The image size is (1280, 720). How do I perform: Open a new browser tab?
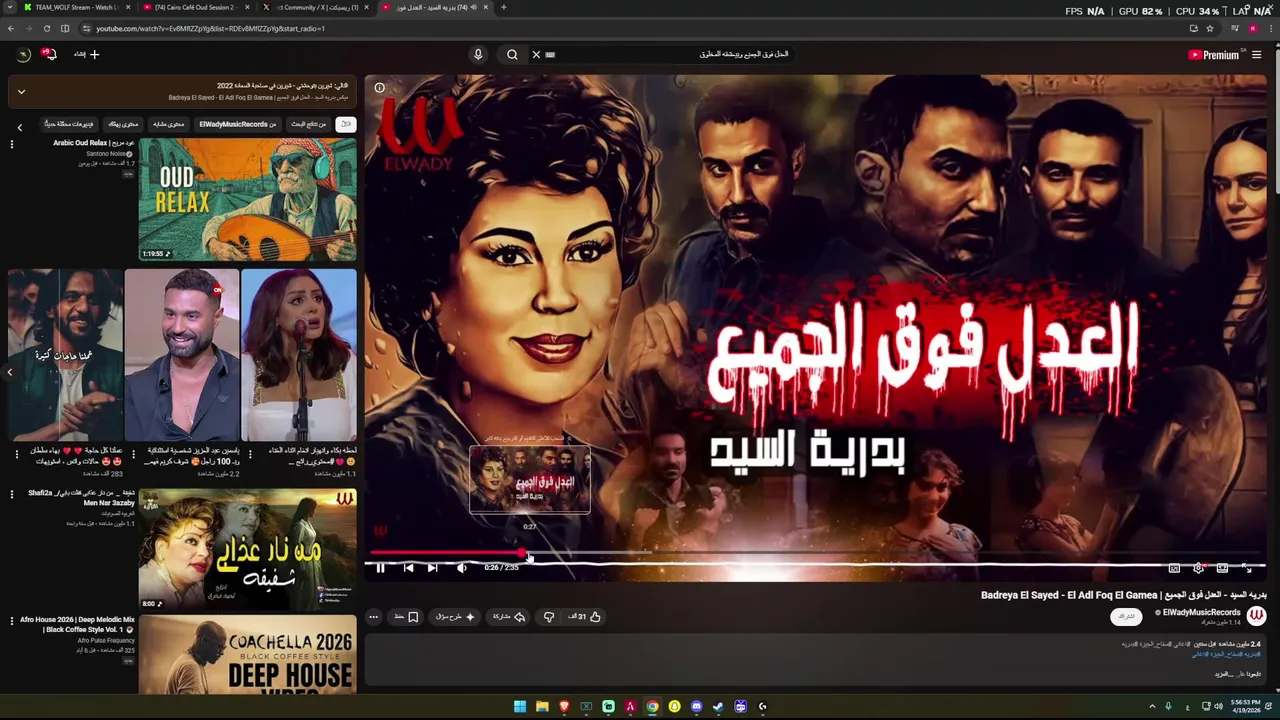[x=503, y=7]
